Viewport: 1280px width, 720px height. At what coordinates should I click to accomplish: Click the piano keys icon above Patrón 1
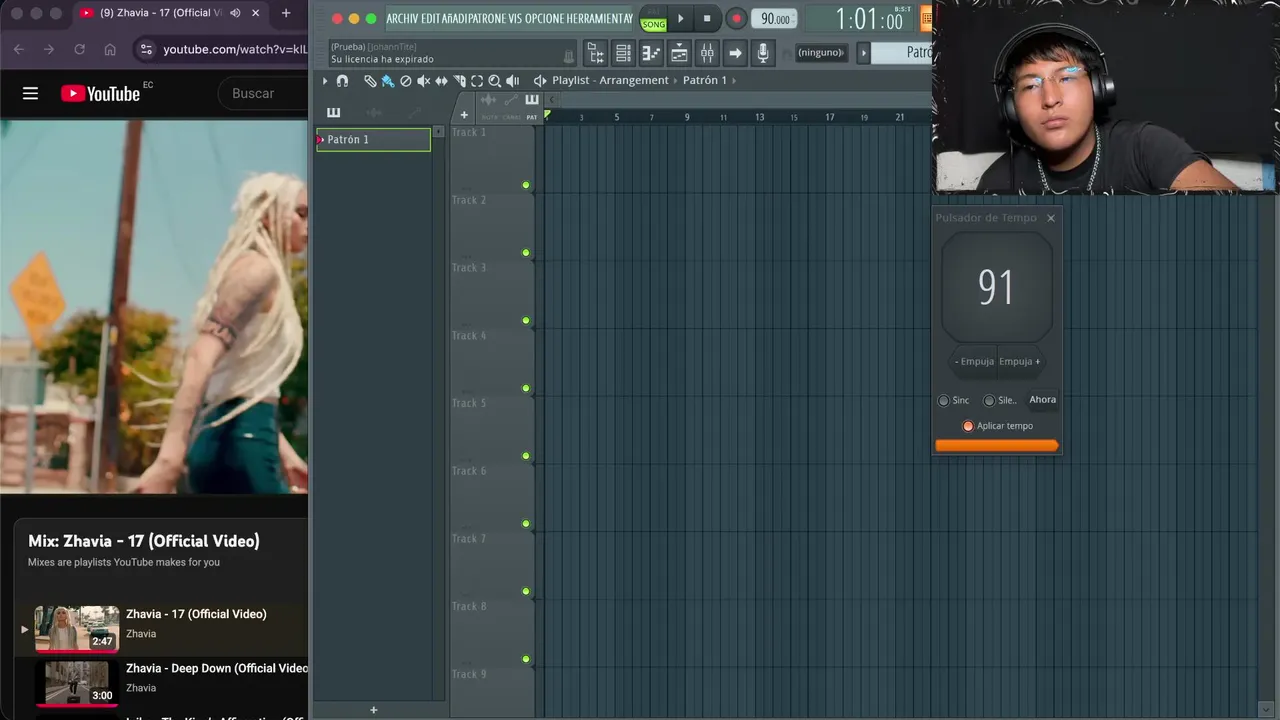333,112
